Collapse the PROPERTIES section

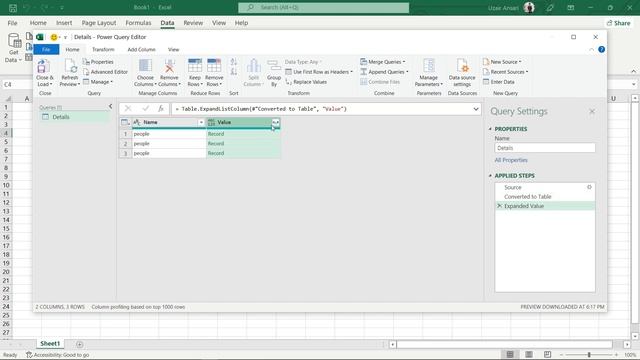490,129
